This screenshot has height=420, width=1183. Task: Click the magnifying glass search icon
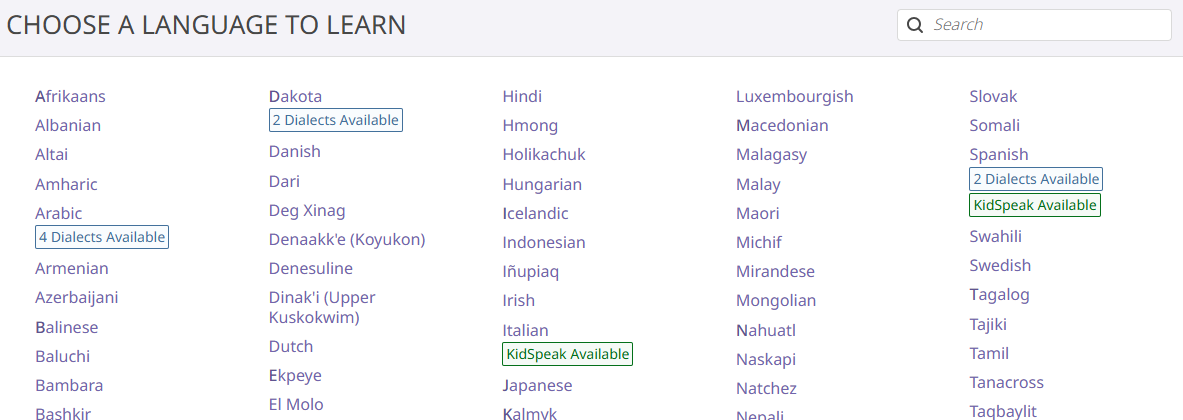pos(914,25)
